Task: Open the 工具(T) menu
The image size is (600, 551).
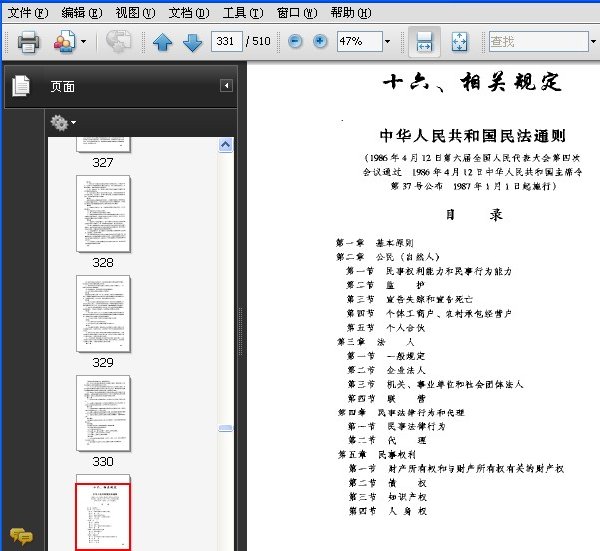Action: pos(243,13)
